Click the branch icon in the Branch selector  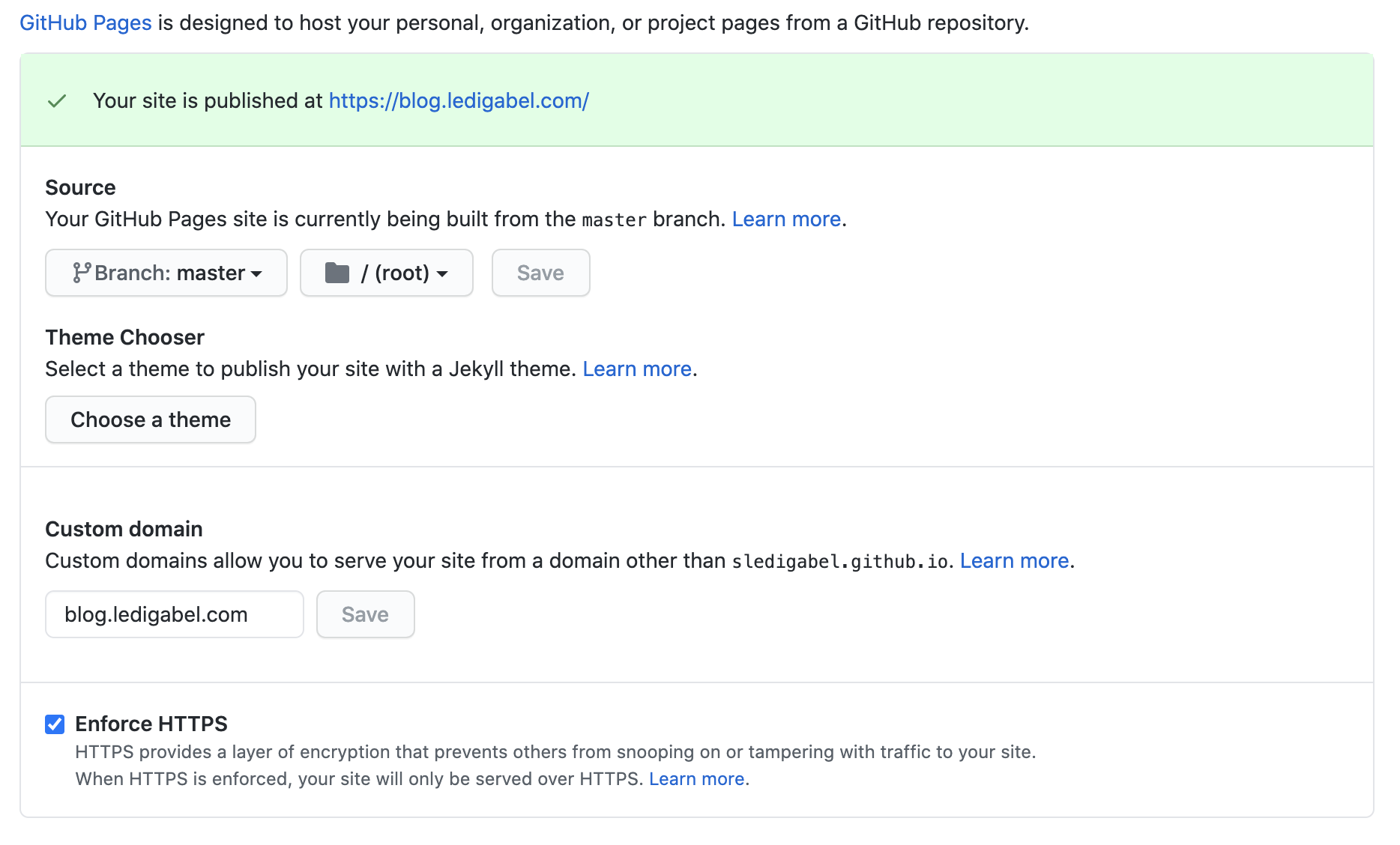click(x=82, y=273)
